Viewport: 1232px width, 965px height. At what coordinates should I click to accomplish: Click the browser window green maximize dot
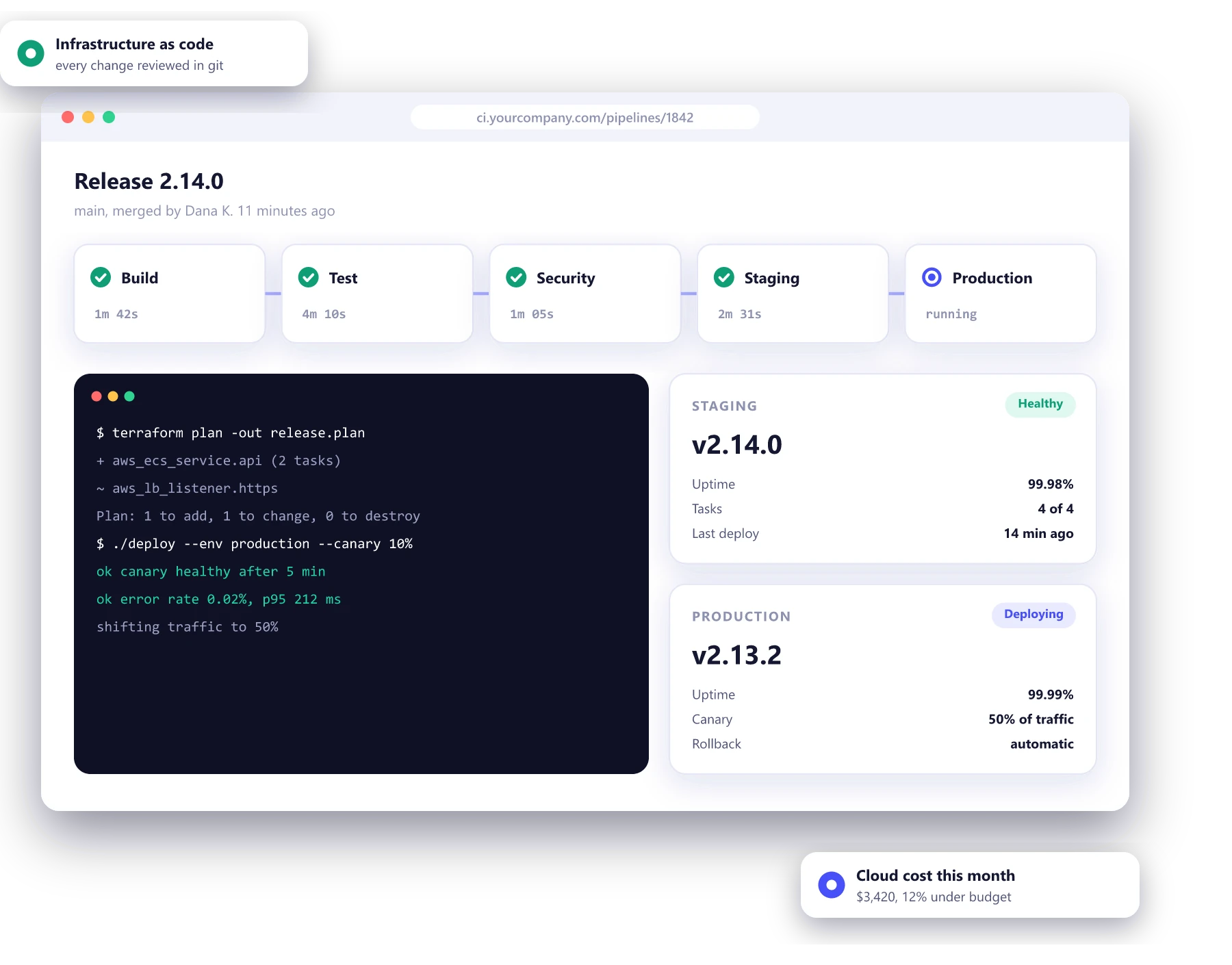click(x=109, y=117)
